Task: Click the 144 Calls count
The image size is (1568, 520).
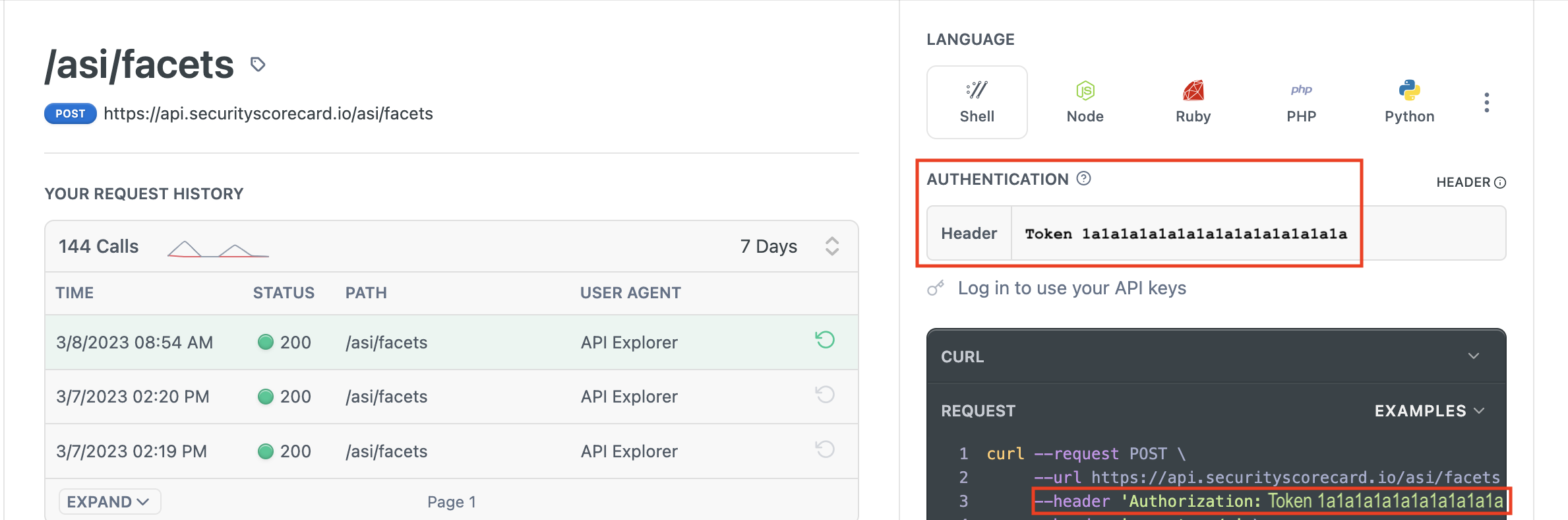Action: tap(99, 246)
